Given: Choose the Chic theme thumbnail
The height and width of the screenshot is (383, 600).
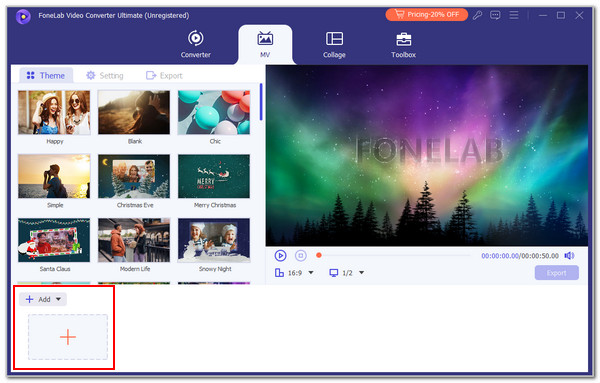Looking at the screenshot, I should [x=214, y=112].
